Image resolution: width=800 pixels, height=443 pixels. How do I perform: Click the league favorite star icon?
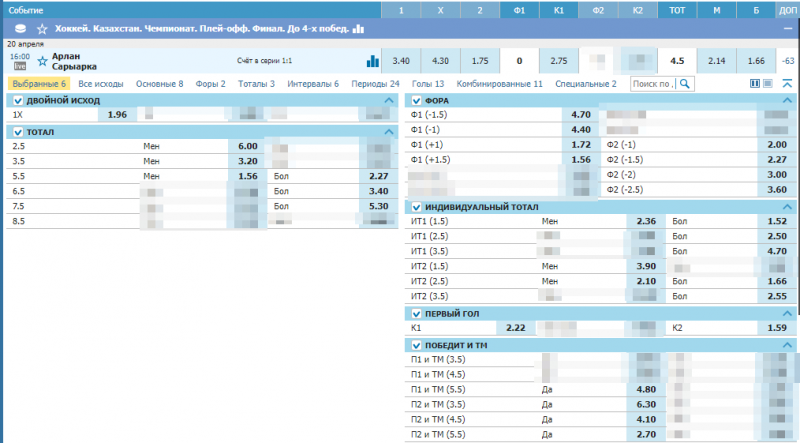point(41,30)
